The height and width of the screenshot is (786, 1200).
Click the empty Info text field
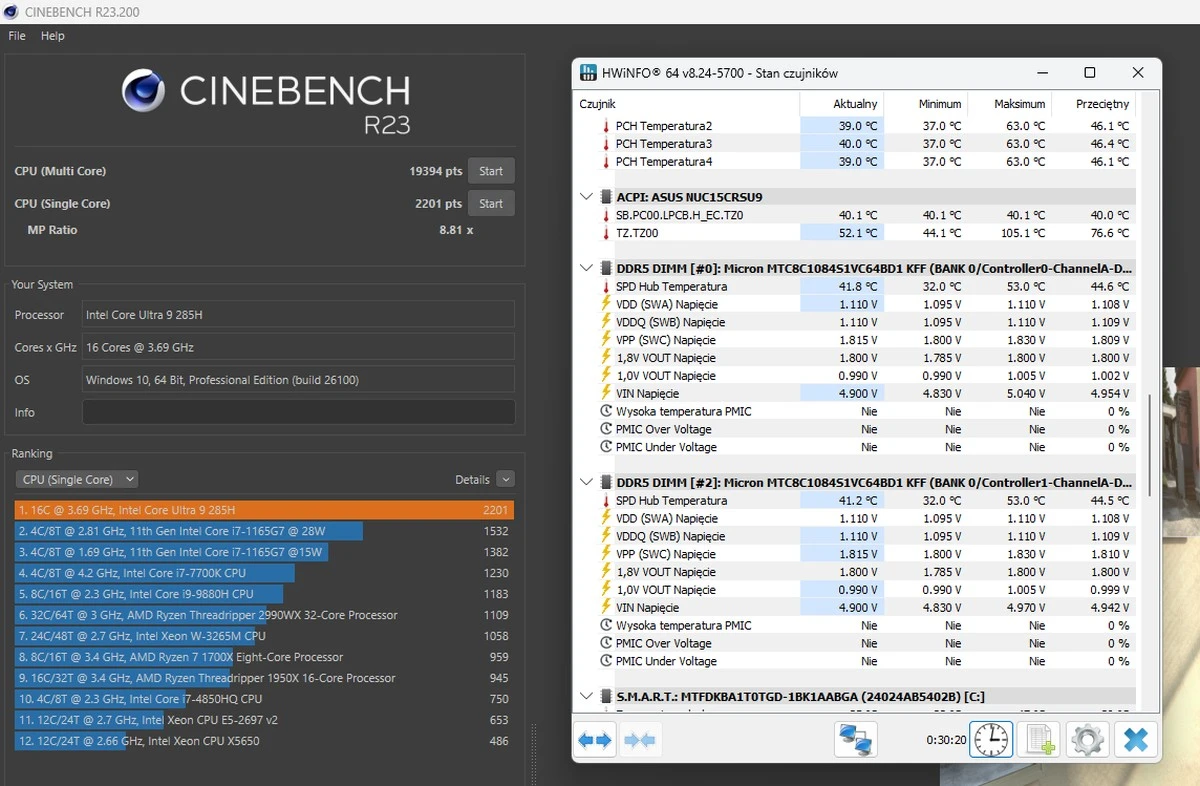pos(298,412)
